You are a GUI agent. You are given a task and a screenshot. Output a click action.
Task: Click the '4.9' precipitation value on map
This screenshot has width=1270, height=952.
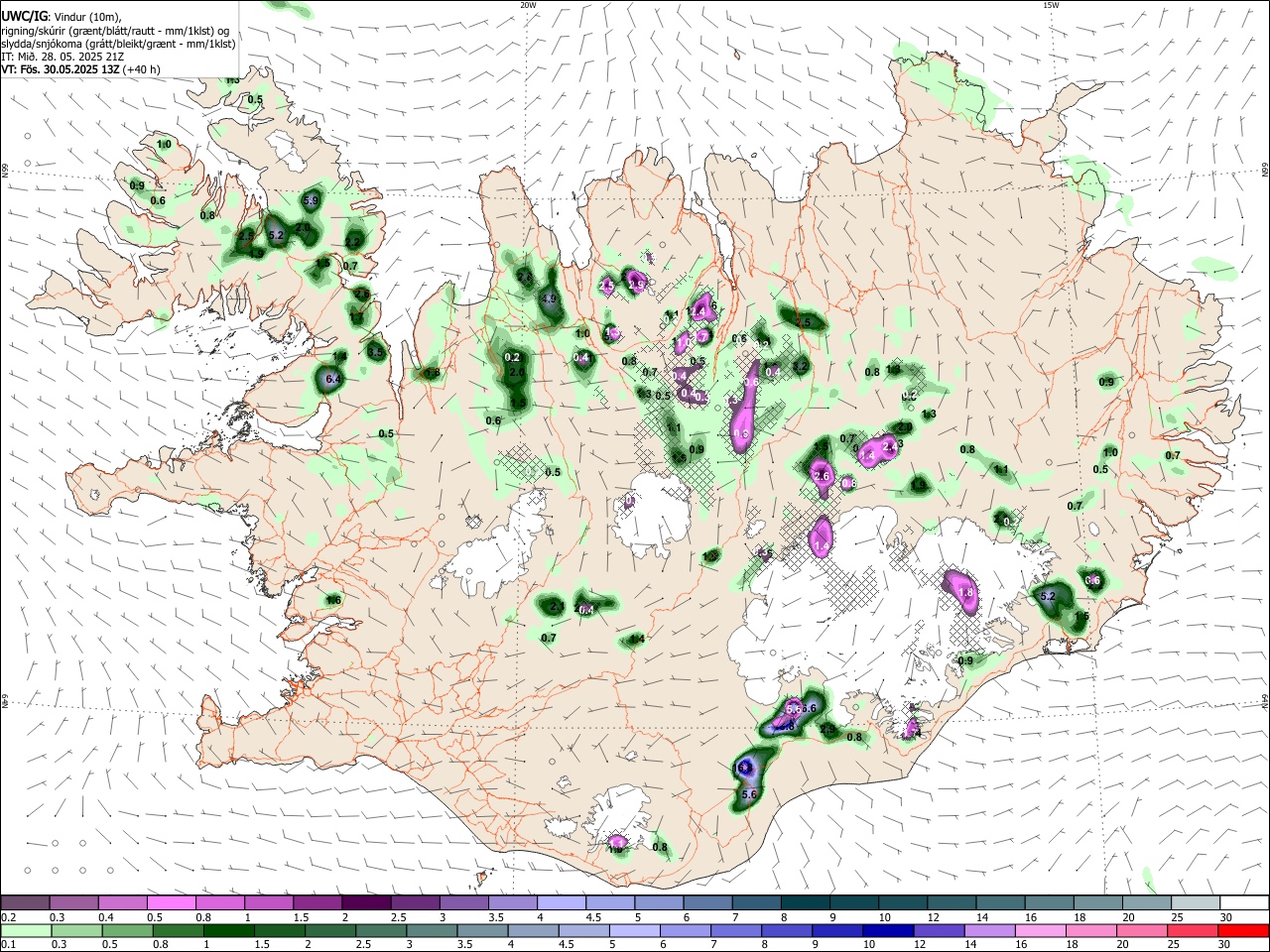[x=550, y=297]
